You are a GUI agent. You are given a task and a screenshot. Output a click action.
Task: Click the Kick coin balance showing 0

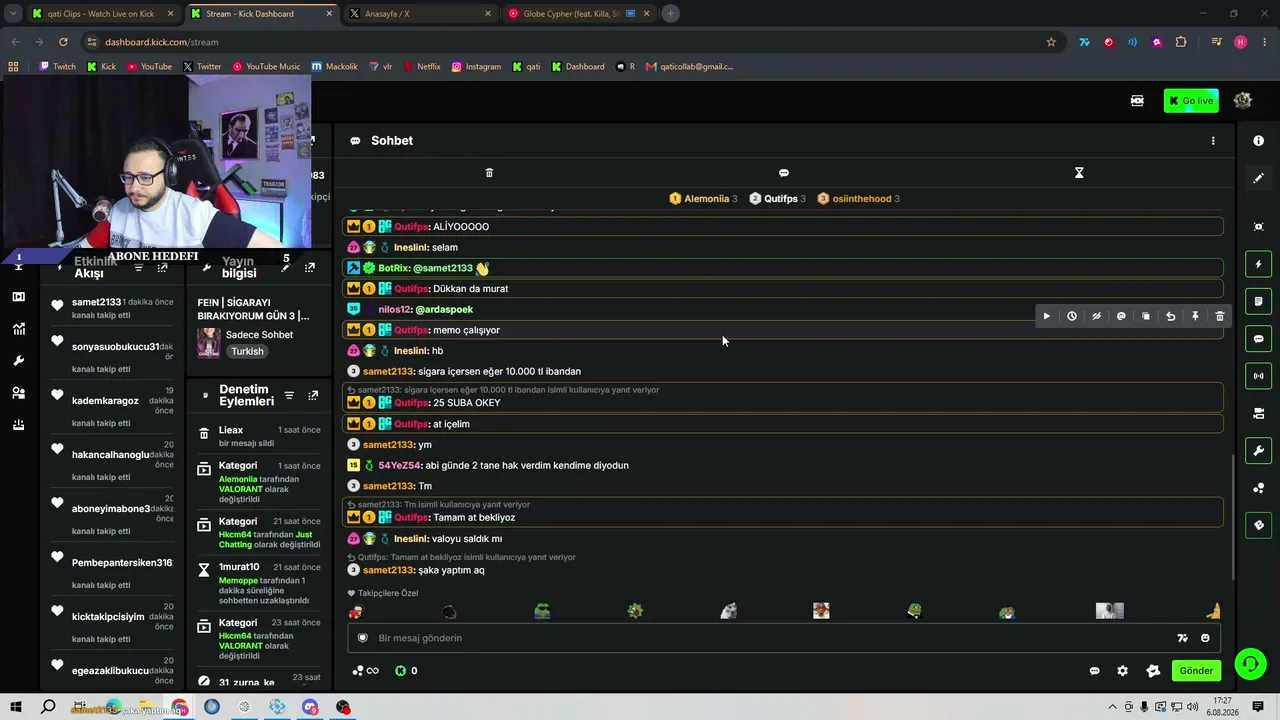[406, 671]
